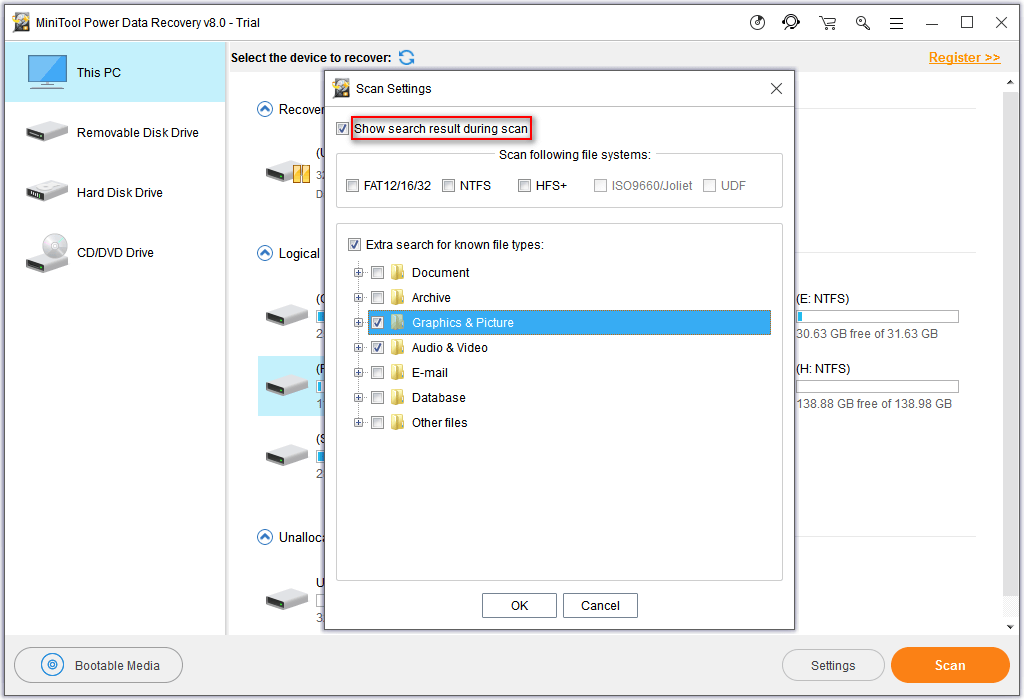Screen dimensions: 1024x700
Task: Click the Bootable Media disc icon
Action: 52,665
